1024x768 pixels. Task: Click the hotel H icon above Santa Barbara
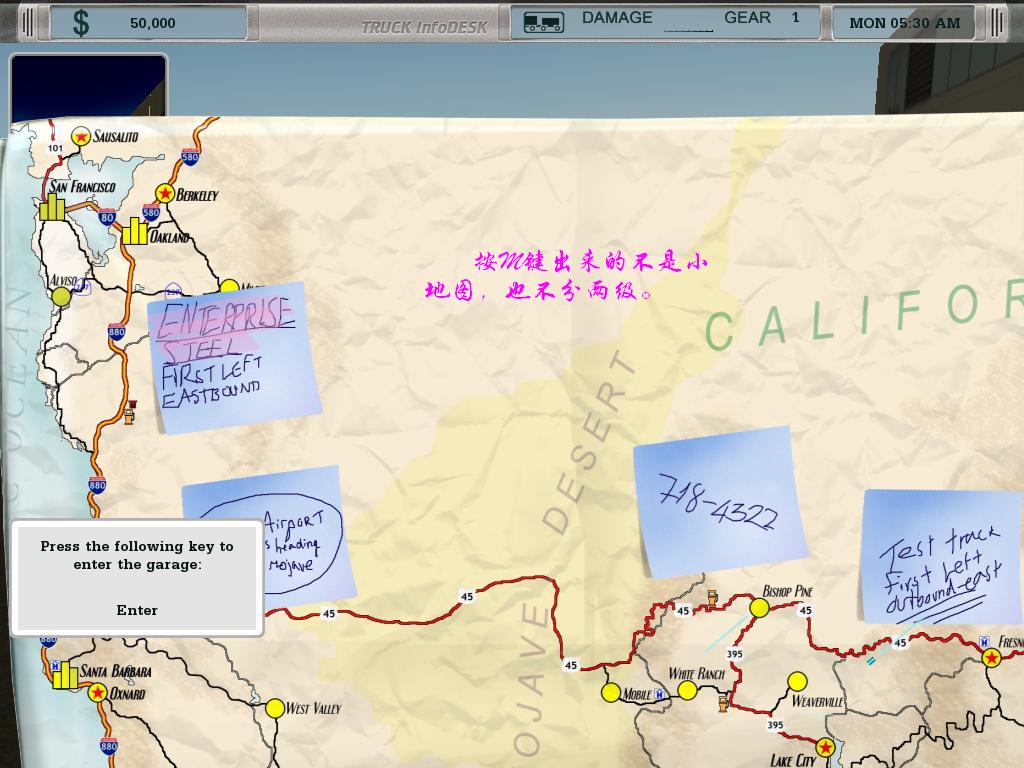coord(56,666)
